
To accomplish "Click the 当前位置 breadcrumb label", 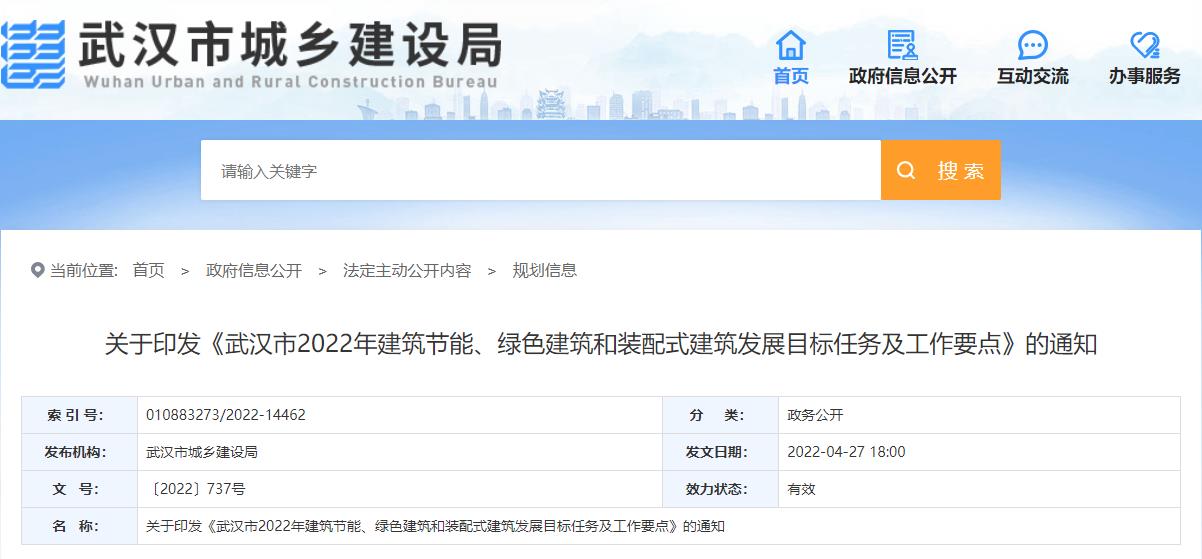I will (84, 270).
